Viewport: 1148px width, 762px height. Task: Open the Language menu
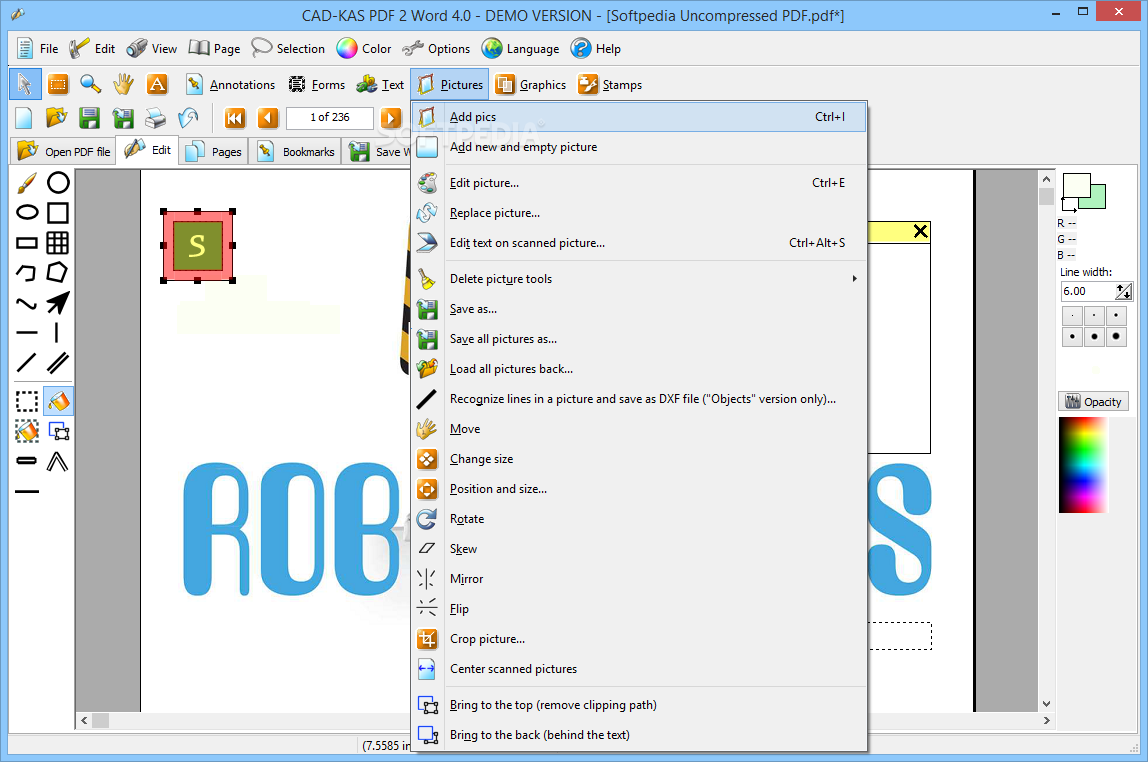coord(521,49)
